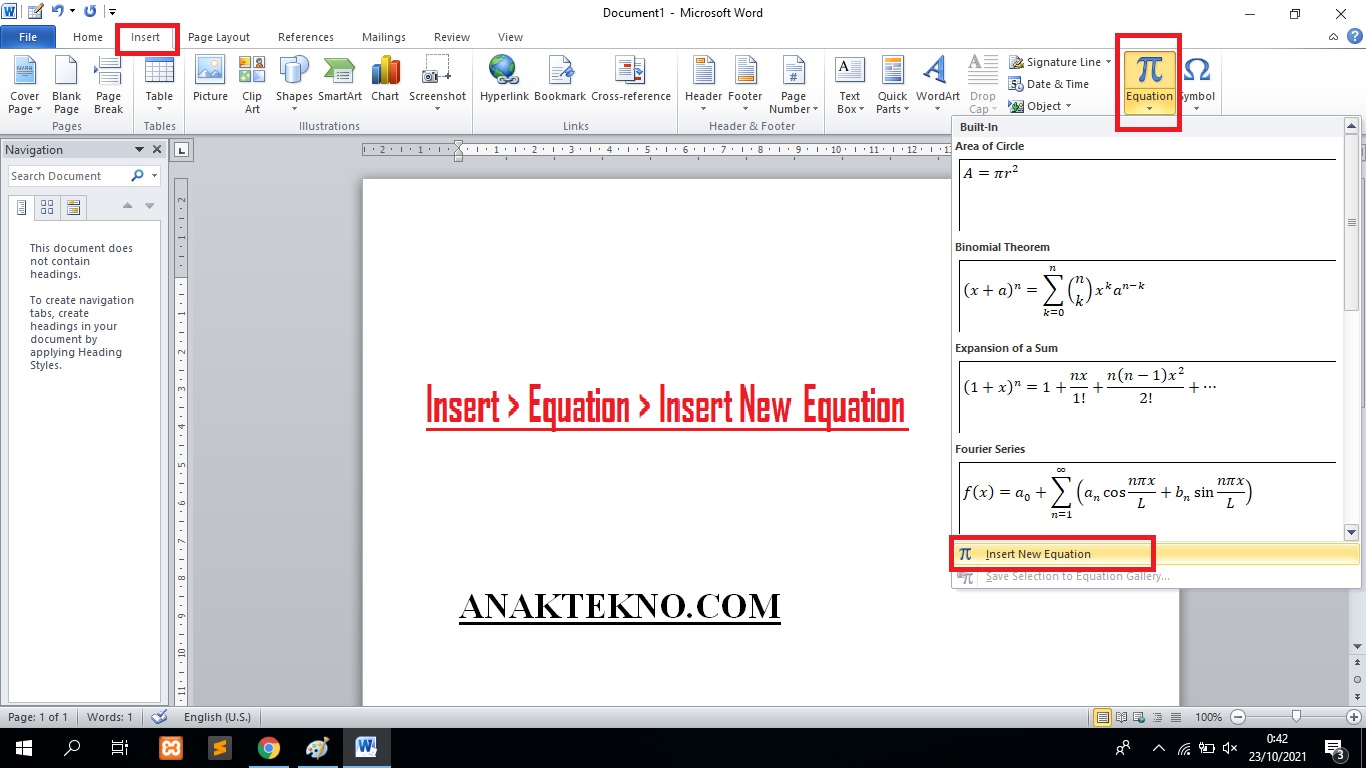
Task: Expand Signature Line dropdown arrow
Action: (x=1109, y=62)
